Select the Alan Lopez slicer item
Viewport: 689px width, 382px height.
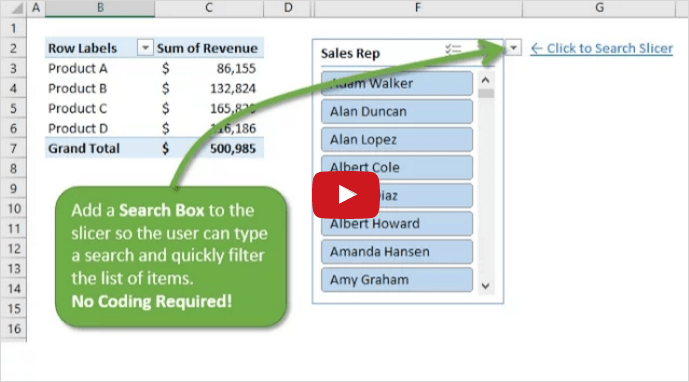pyautogui.click(x=397, y=140)
